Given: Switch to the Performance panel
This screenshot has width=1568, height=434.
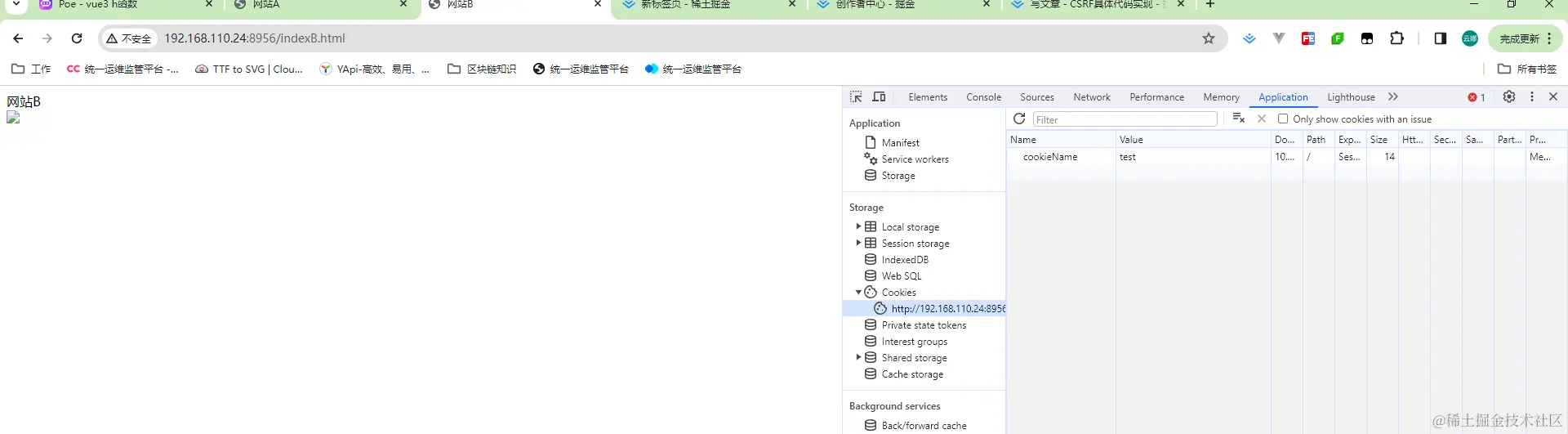Looking at the screenshot, I should point(1156,96).
